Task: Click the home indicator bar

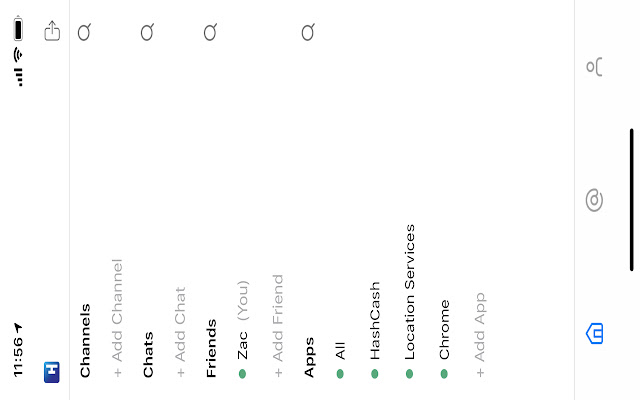Action: (x=631, y=200)
